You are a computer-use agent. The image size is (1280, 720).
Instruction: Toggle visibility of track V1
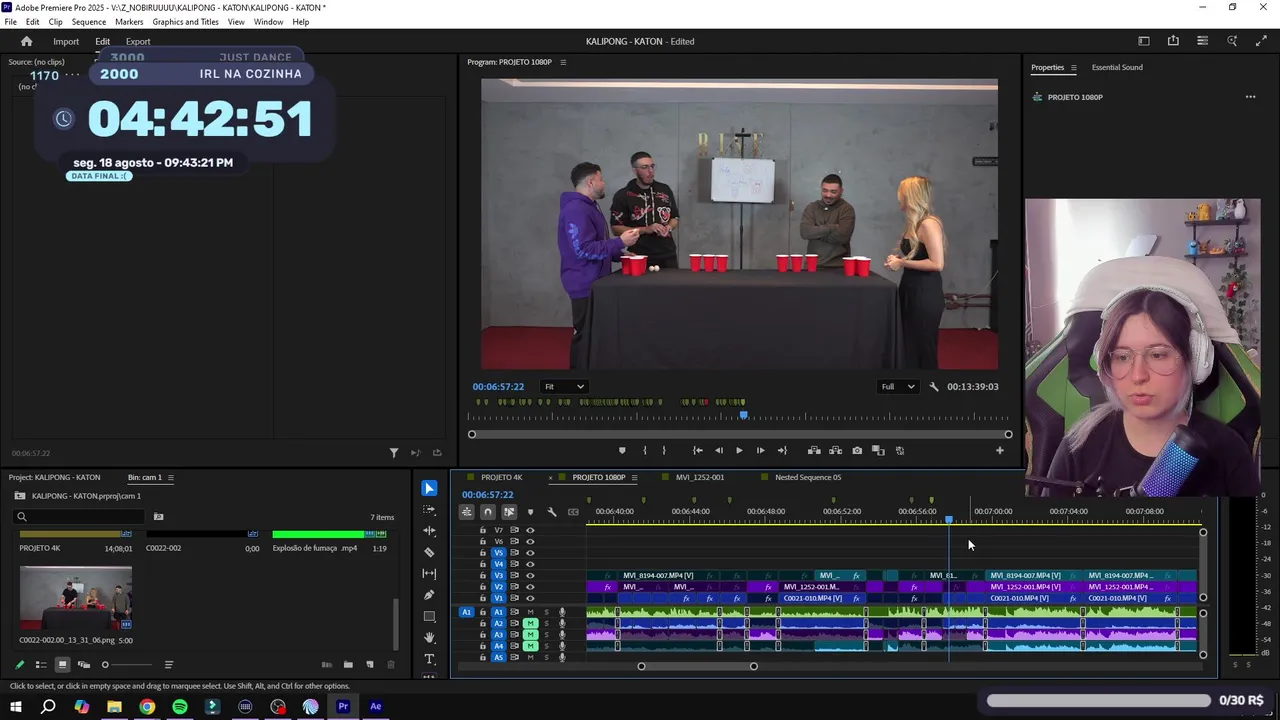[x=530, y=598]
